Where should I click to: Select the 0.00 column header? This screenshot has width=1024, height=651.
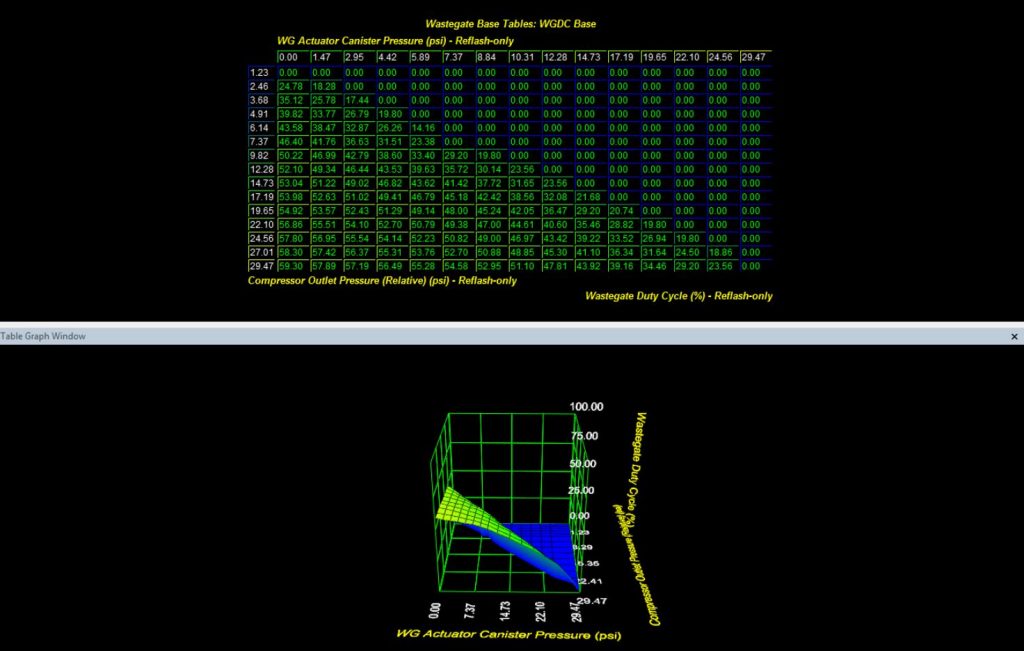289,57
